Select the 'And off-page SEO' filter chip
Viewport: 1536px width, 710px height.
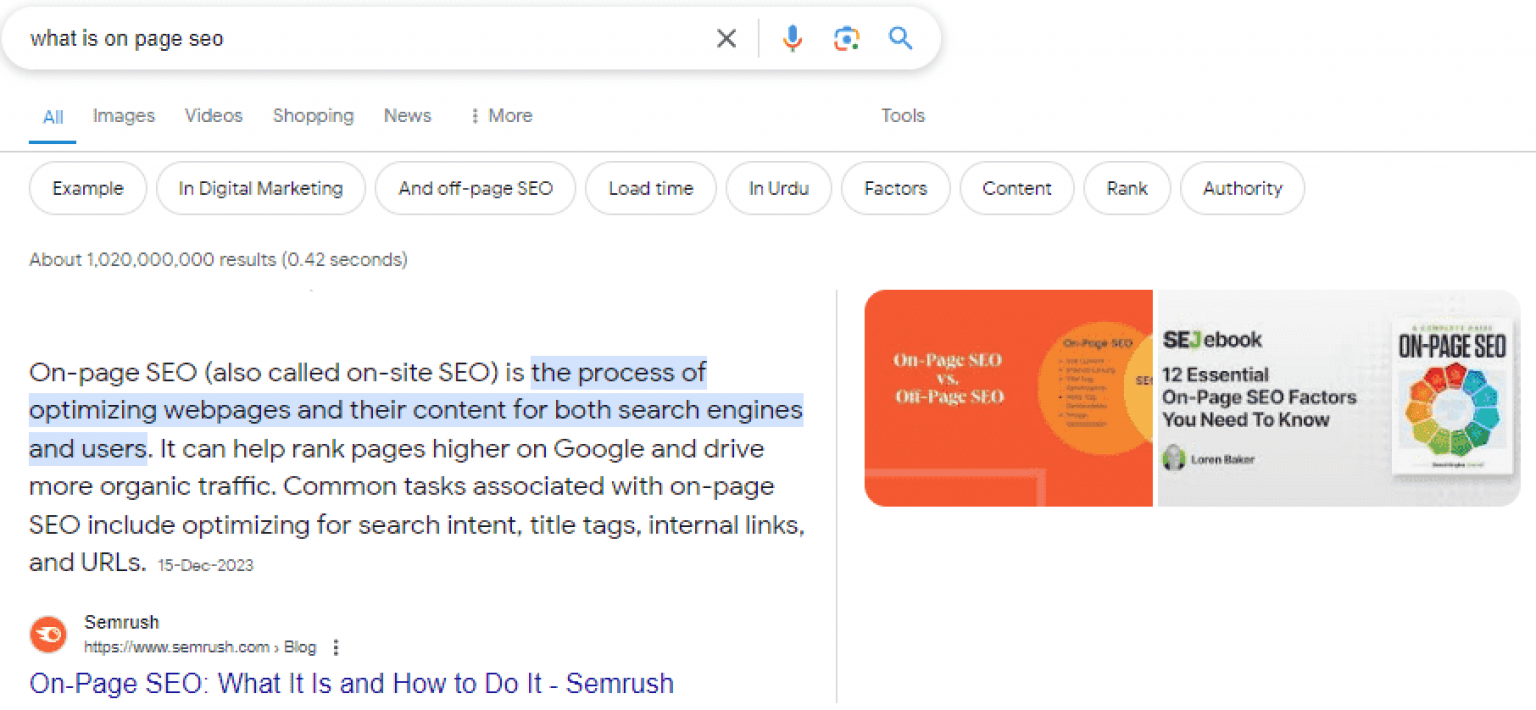coord(475,188)
